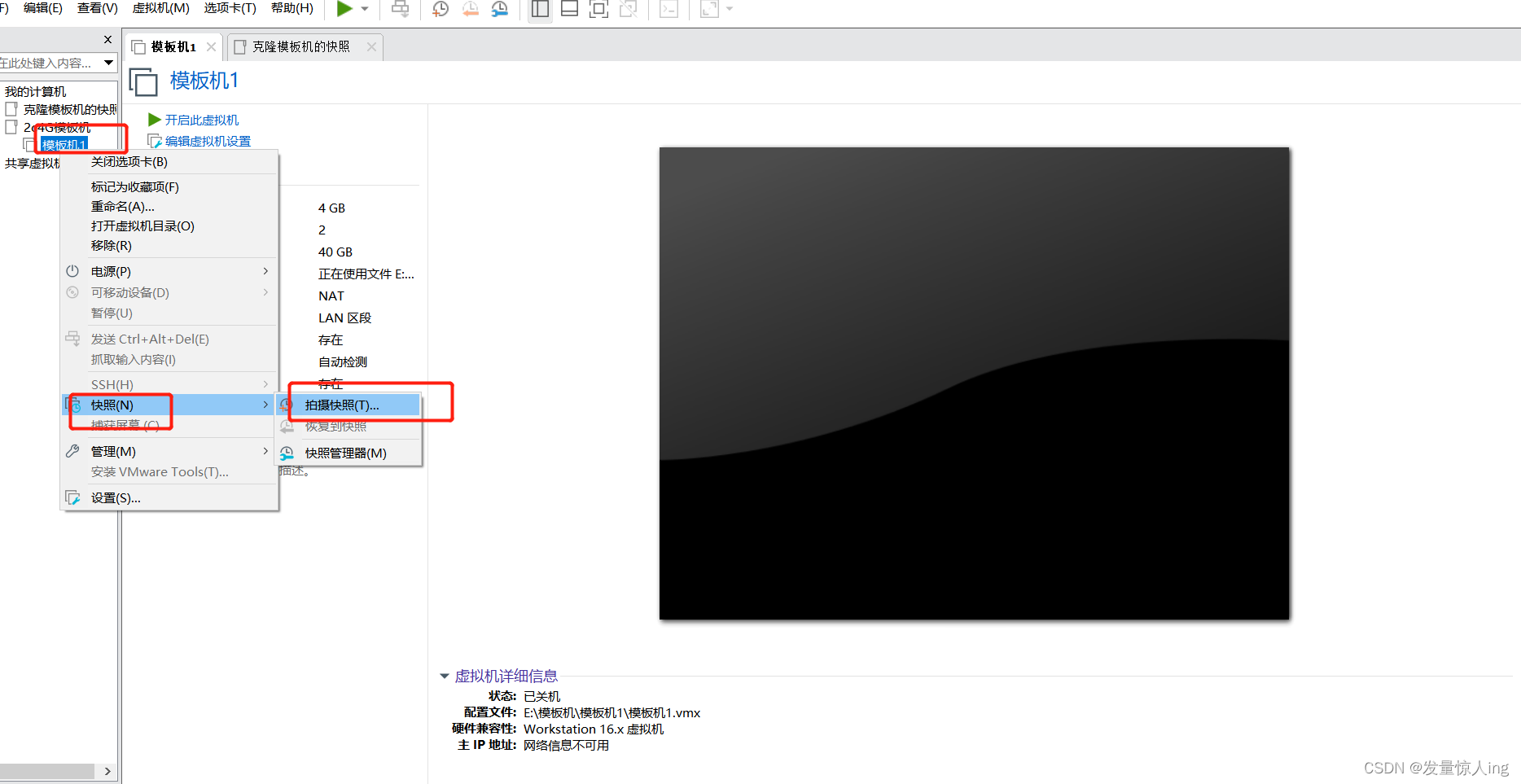Click the snapshot manager icon beside 快照管理器(M)
The image size is (1521, 784).
point(287,453)
